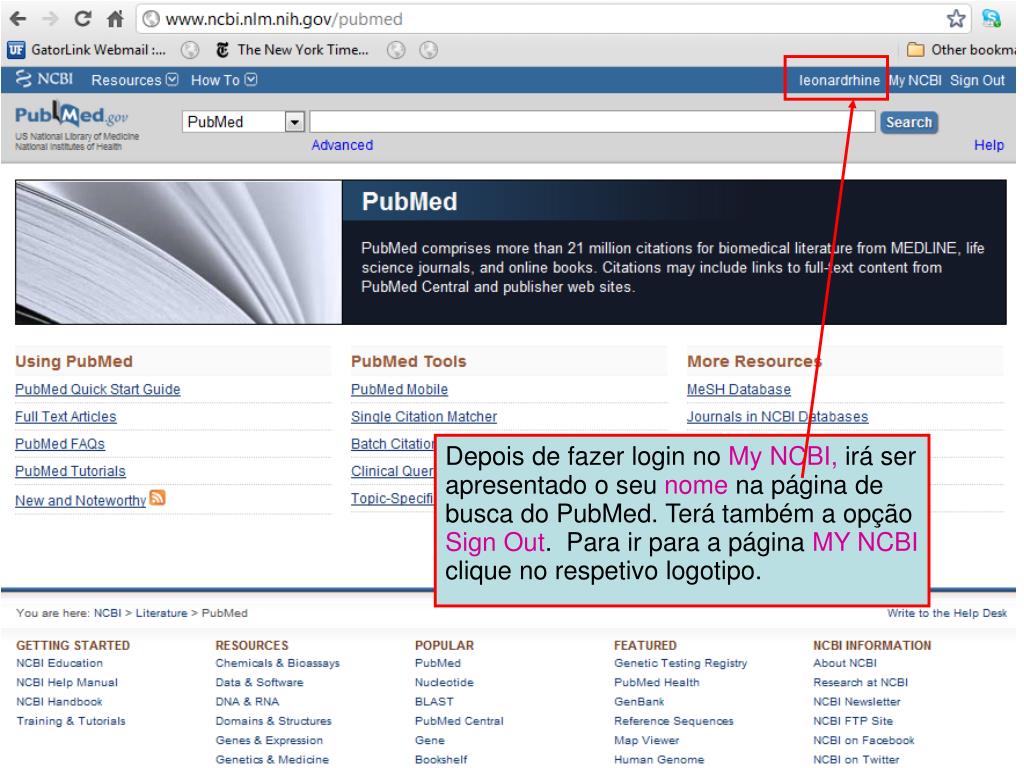
Task: Sign Out of NCBI account
Action: point(977,80)
